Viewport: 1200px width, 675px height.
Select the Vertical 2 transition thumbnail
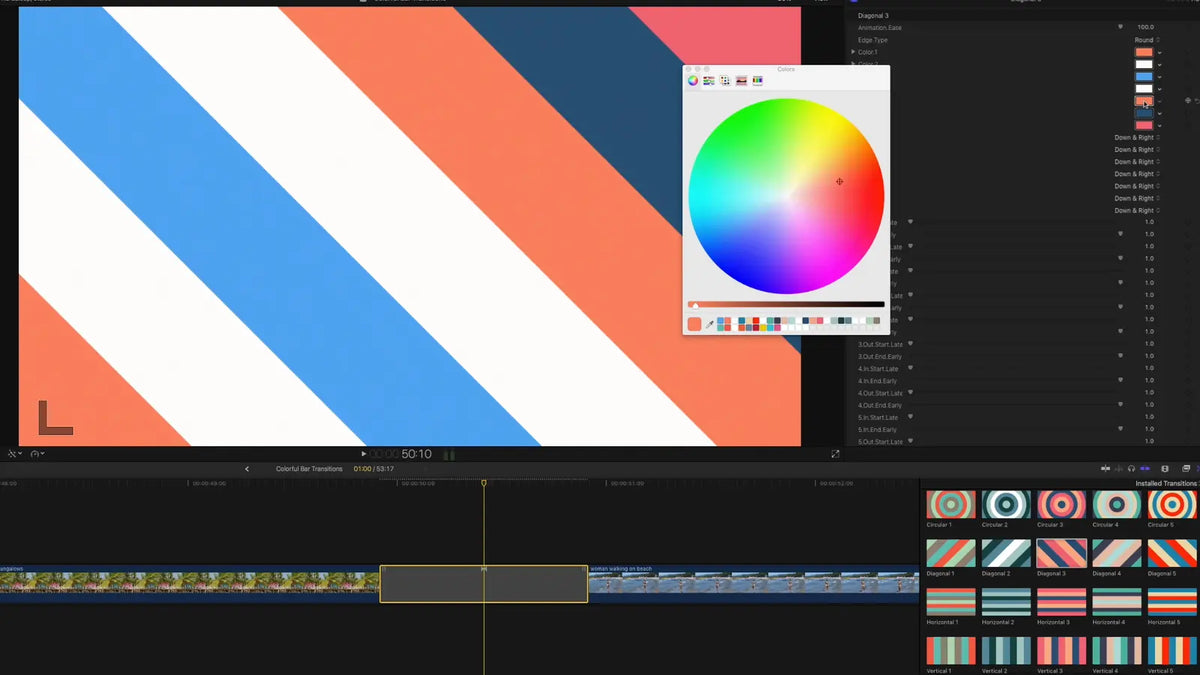point(1006,650)
